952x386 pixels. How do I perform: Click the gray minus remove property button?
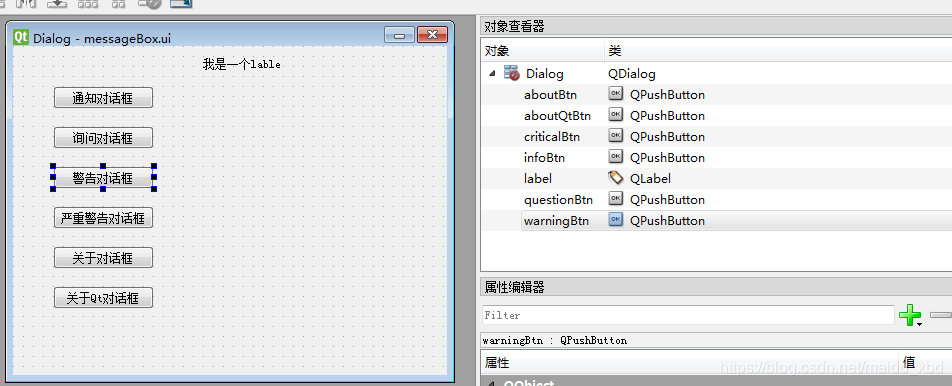coord(940,315)
